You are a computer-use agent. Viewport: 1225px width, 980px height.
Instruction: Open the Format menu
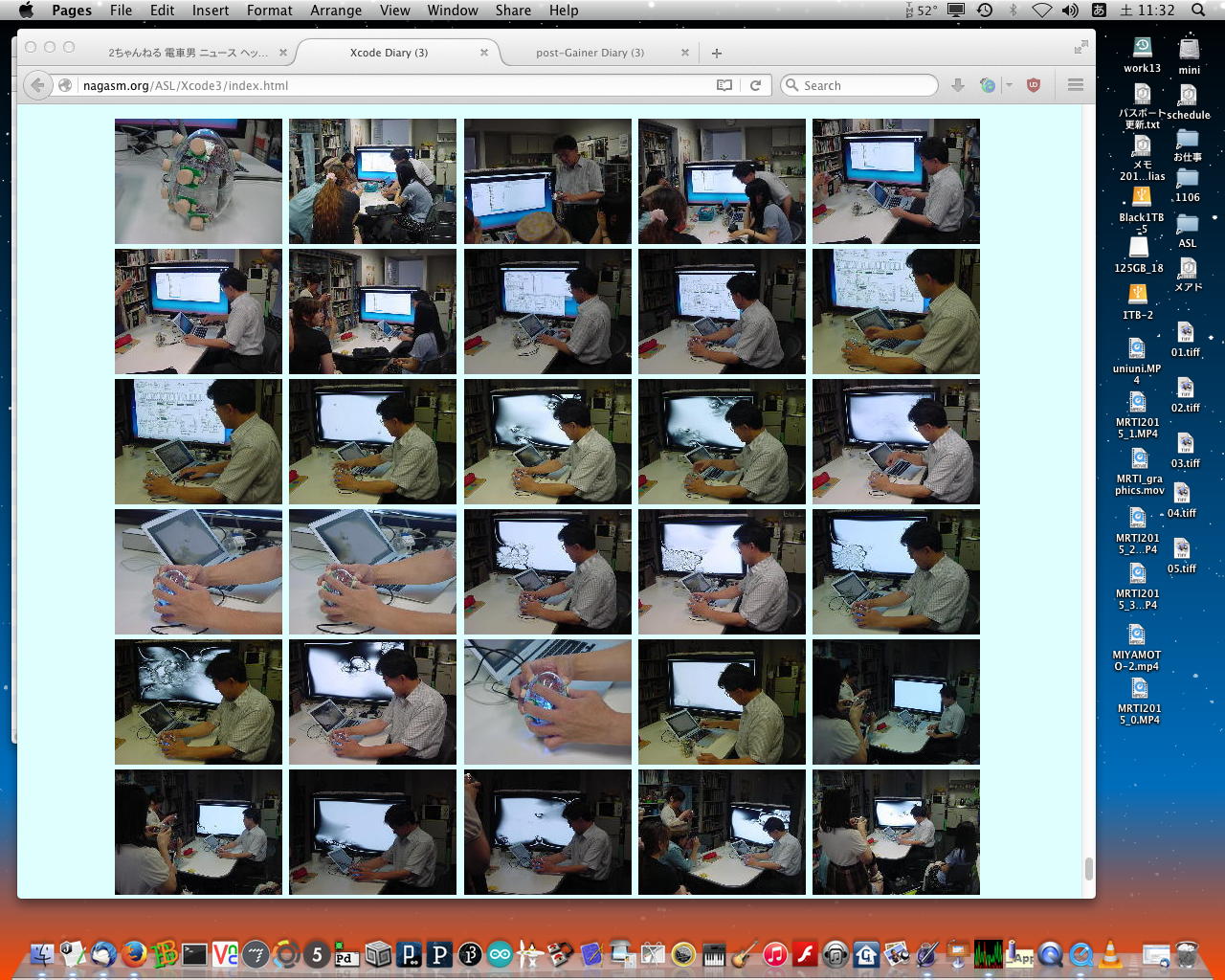point(270,11)
